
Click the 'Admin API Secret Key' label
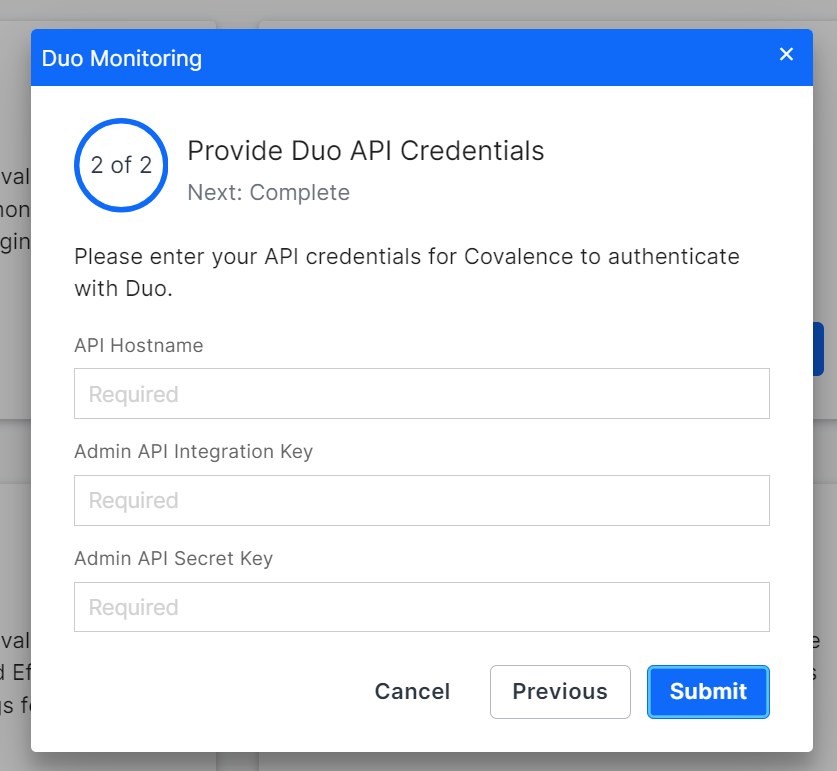tap(173, 558)
